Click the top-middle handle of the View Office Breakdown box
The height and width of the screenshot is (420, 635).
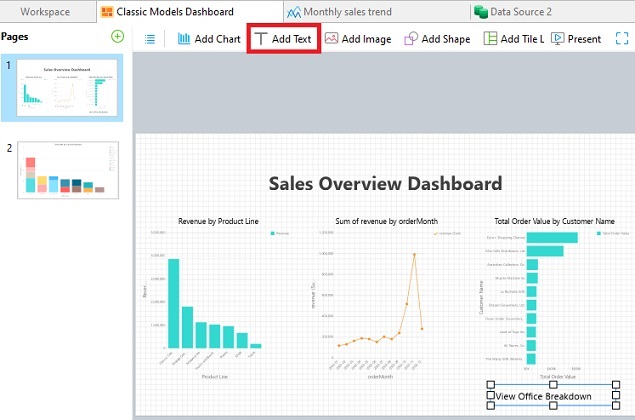553,384
